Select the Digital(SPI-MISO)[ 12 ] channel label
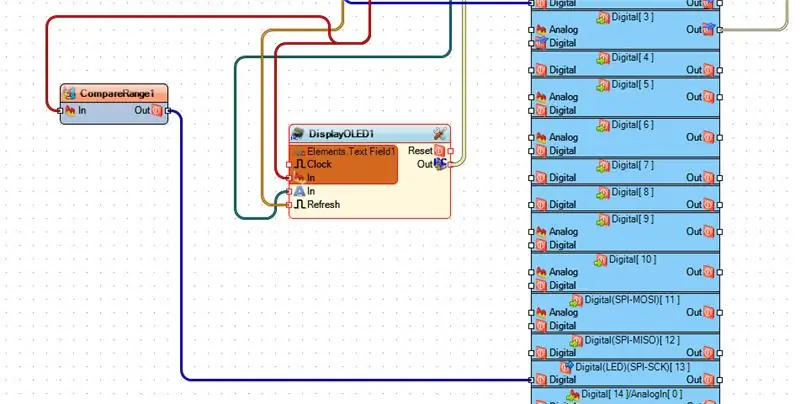This screenshot has height=404, width=800. [x=632, y=340]
